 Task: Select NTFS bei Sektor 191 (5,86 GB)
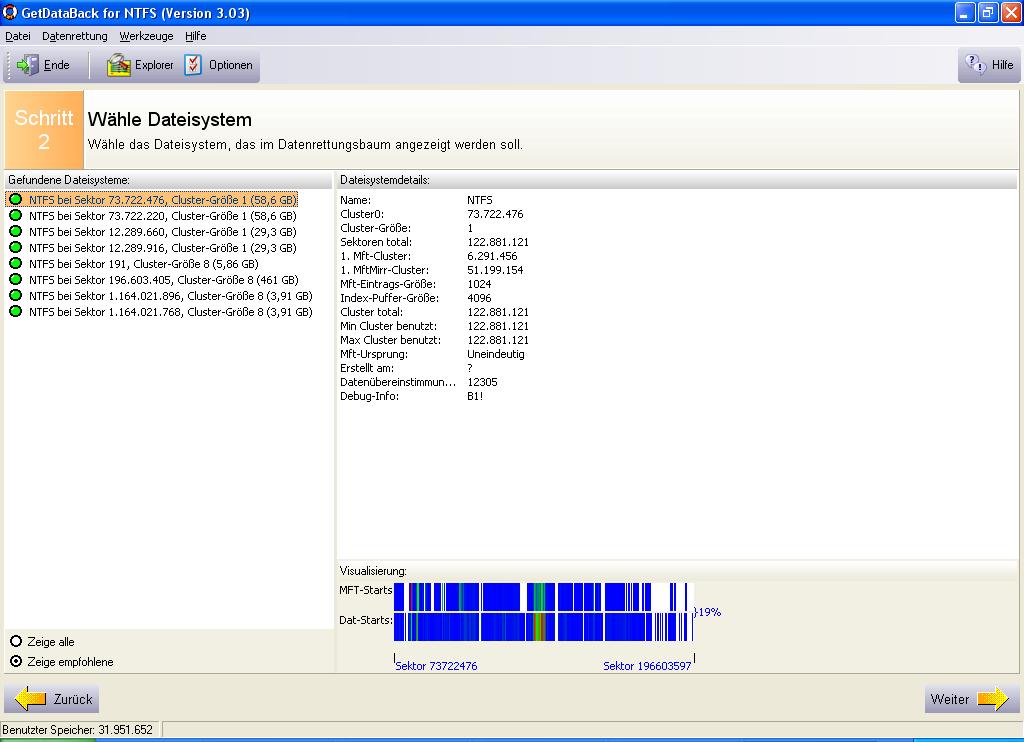(x=144, y=263)
